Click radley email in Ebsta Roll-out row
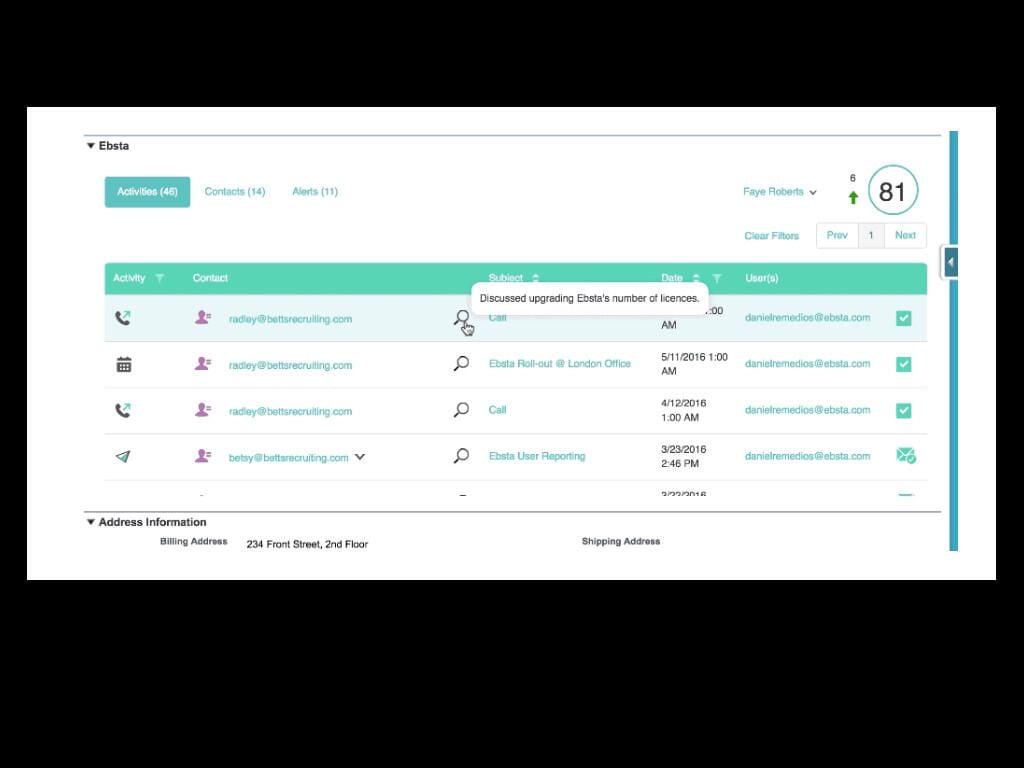The width and height of the screenshot is (1024, 768). [290, 366]
